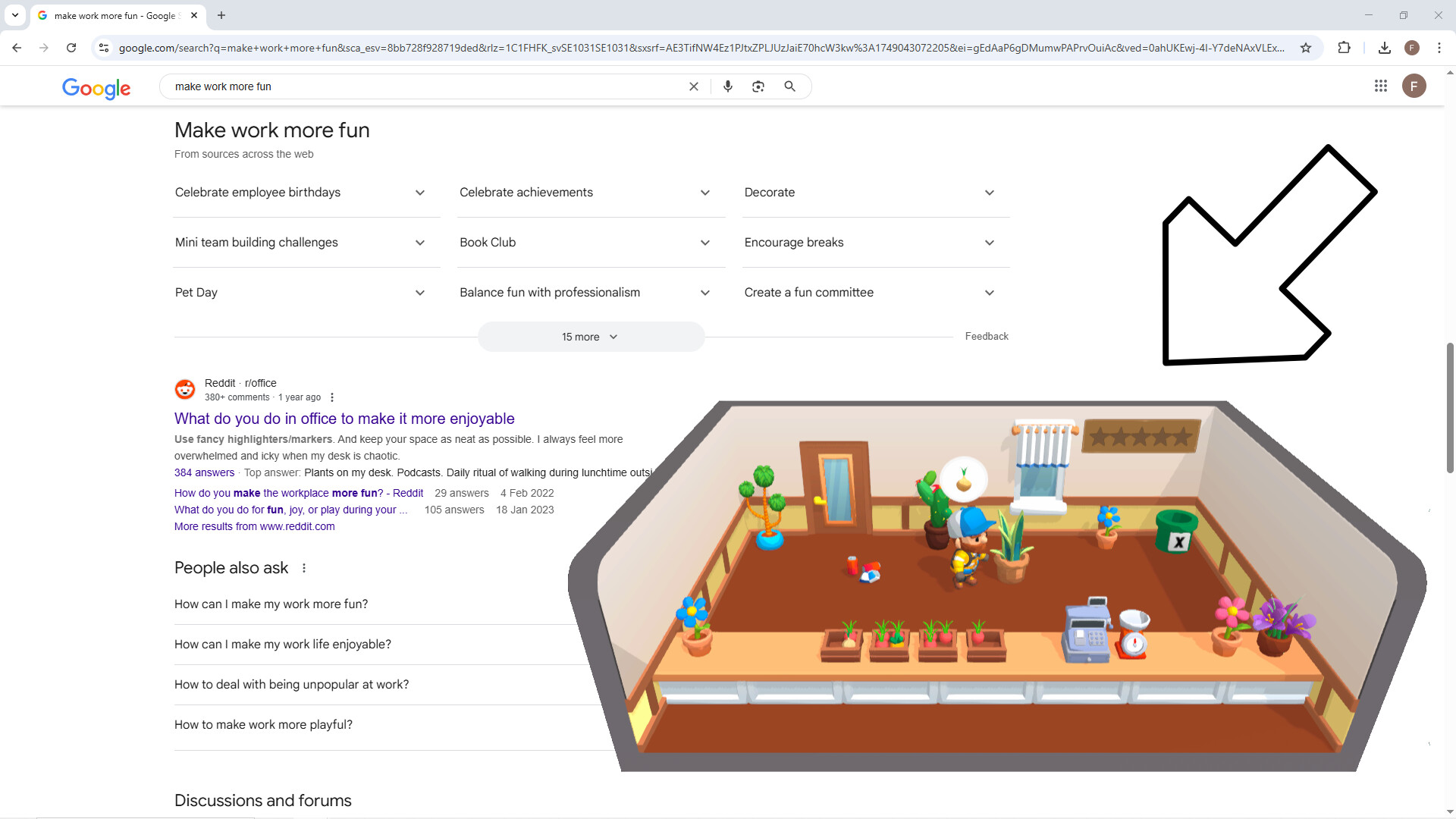1456x819 pixels.
Task: Click the Reddit logo next to r/office
Action: tap(185, 389)
